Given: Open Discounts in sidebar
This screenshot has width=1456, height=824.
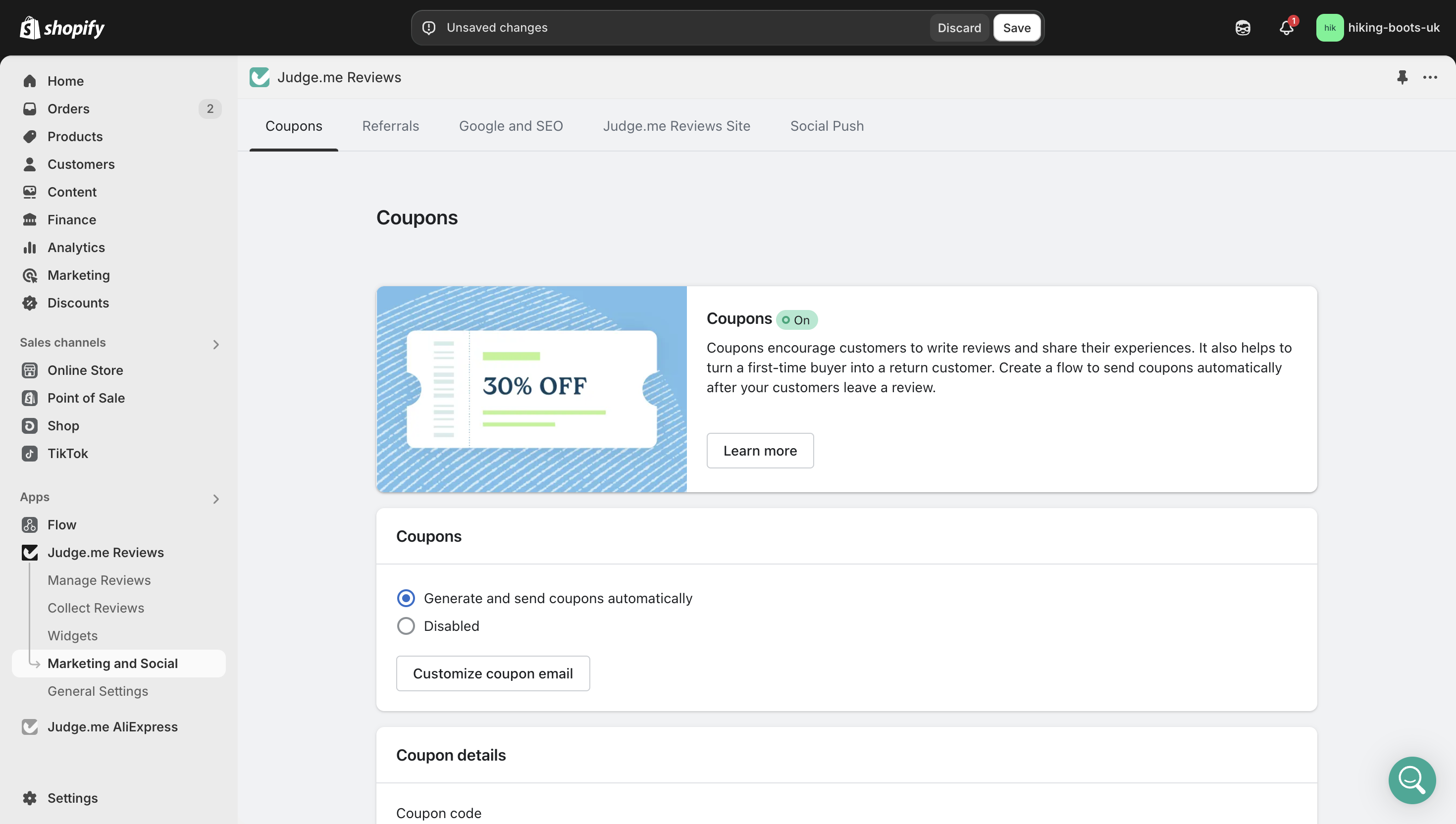Looking at the screenshot, I should pyautogui.click(x=119, y=303).
